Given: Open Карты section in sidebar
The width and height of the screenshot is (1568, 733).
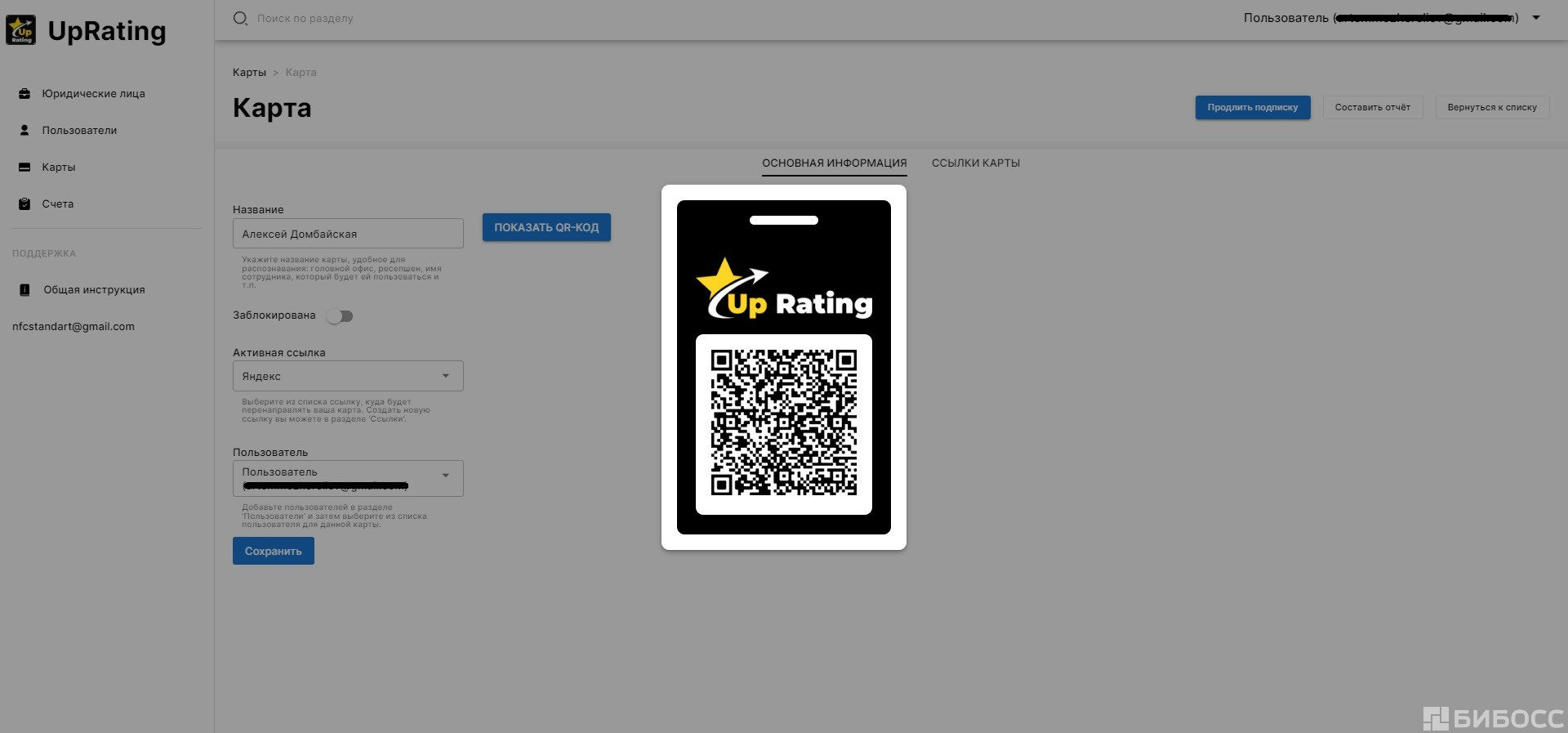Looking at the screenshot, I should coord(59,168).
